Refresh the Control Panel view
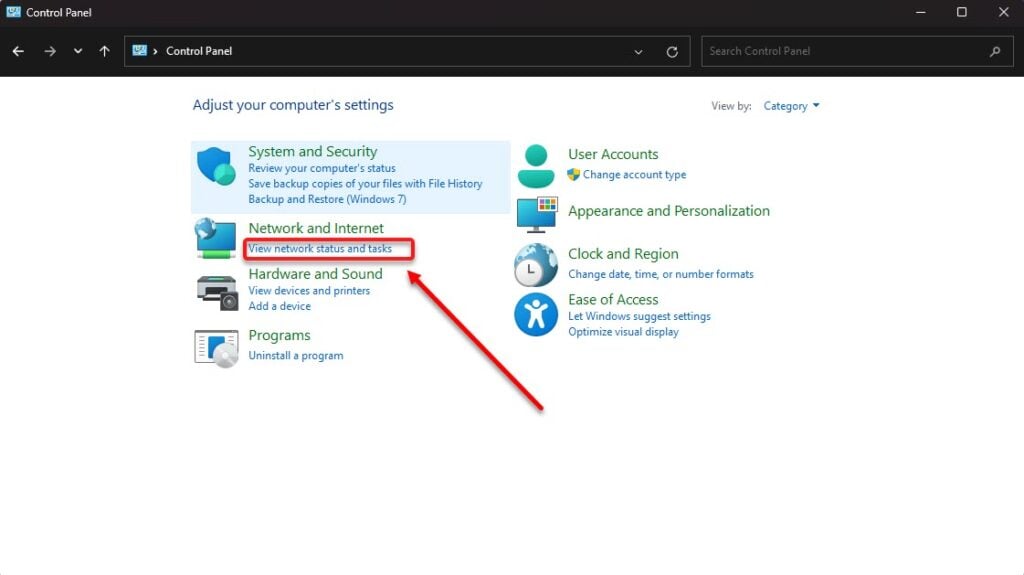Screen dimensions: 1024x575 (x=672, y=52)
